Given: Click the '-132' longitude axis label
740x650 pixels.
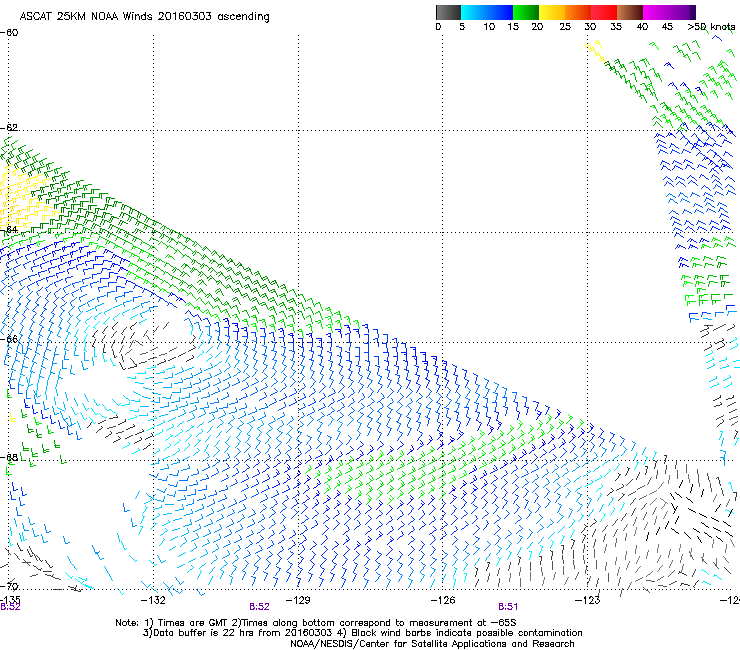Looking at the screenshot, I should click(x=153, y=600).
